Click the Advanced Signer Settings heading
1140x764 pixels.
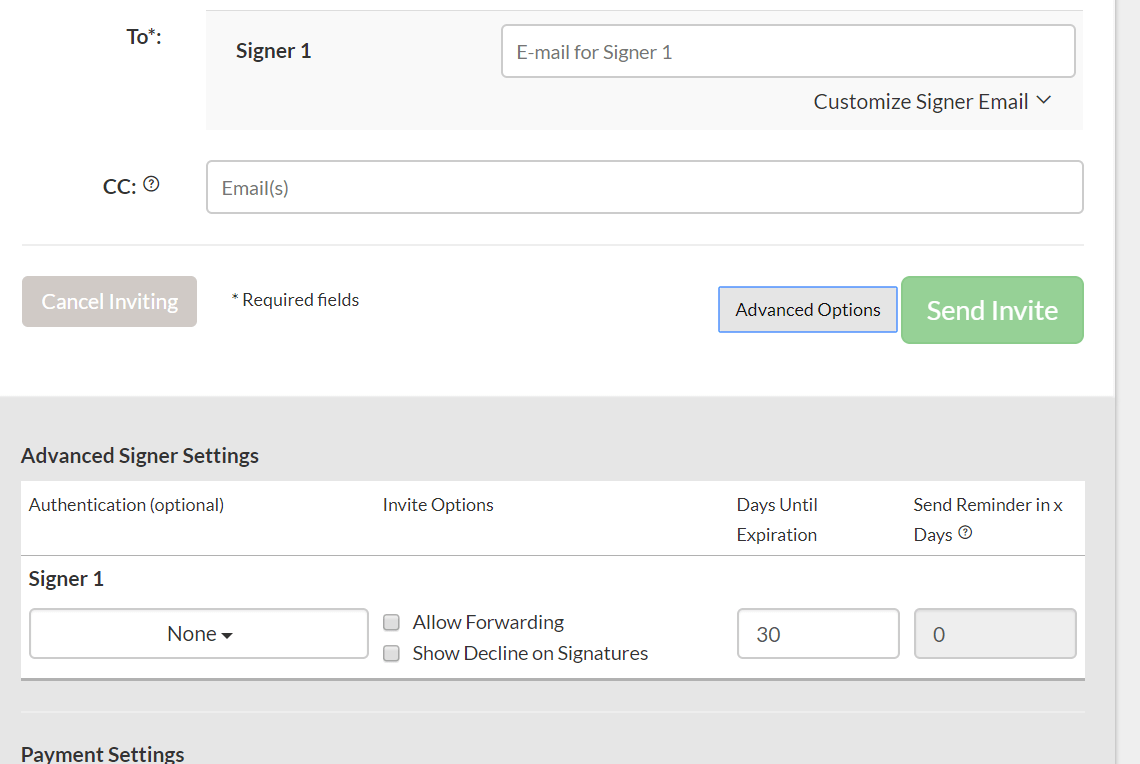(x=139, y=455)
